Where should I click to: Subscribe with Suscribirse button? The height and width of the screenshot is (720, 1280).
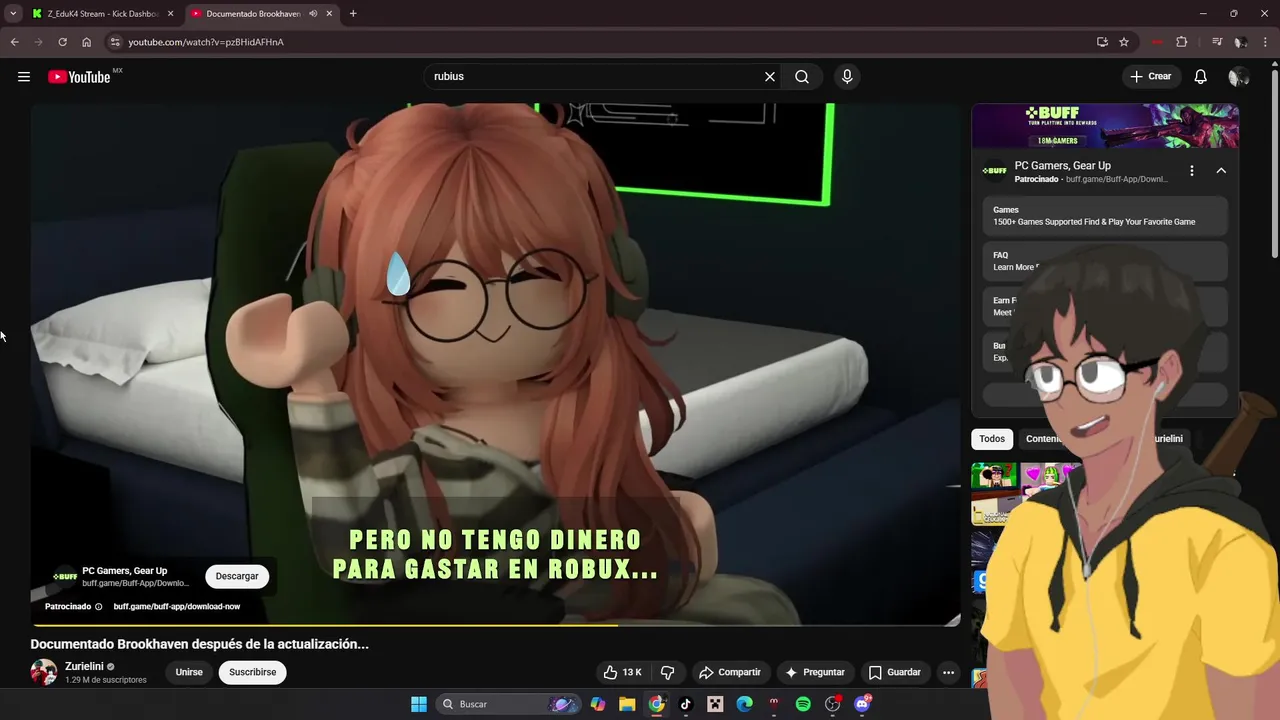tap(253, 672)
